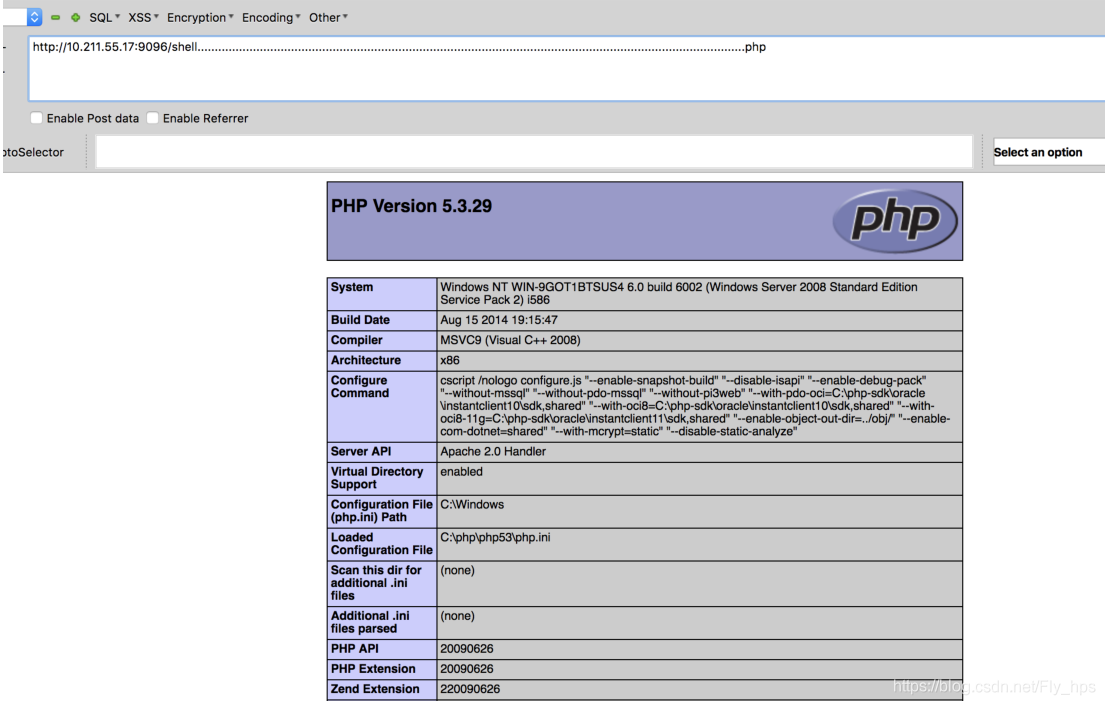
Task: Select the 'C:\Windows' path value
Action: pos(472,505)
